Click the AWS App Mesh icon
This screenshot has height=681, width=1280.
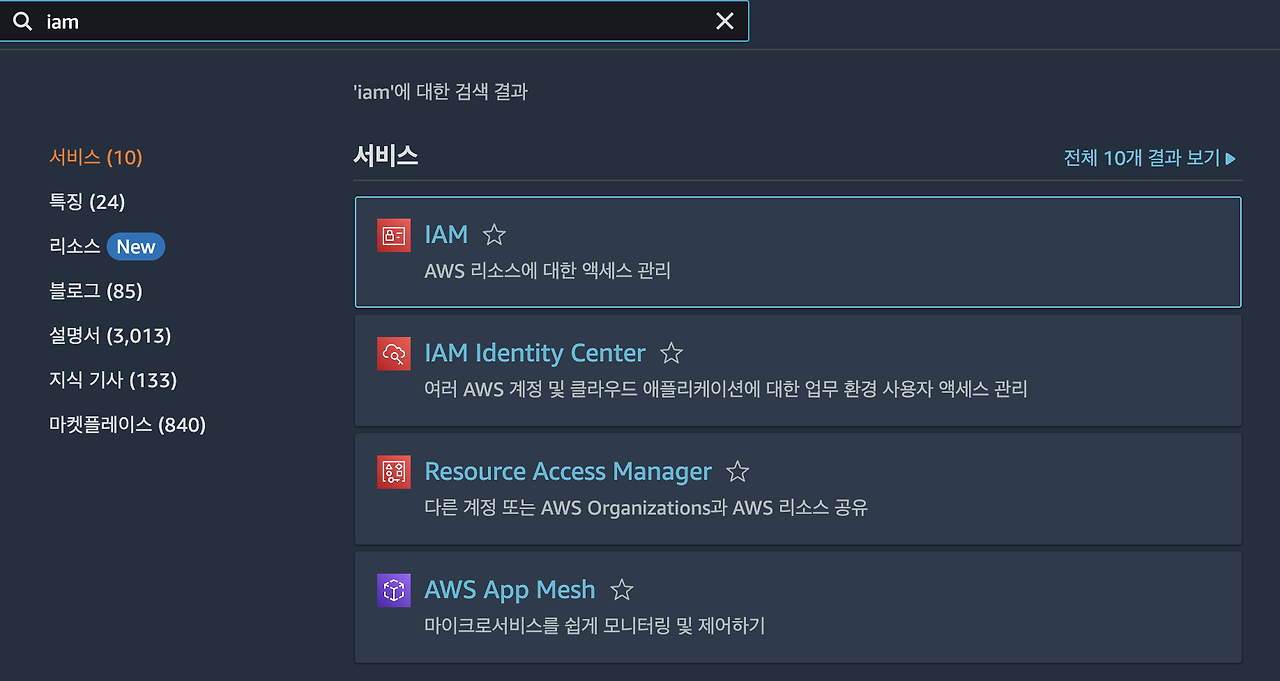pyautogui.click(x=394, y=590)
